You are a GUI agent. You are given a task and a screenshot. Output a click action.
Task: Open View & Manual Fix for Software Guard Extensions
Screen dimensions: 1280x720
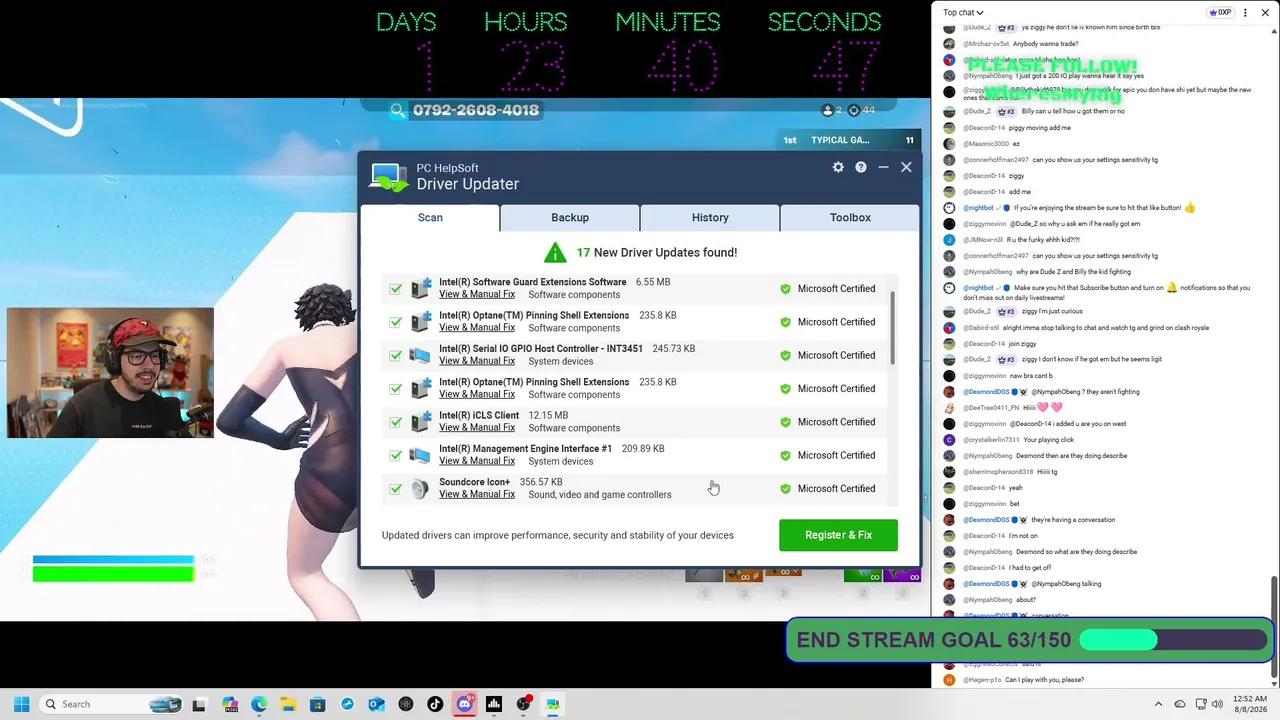477,295
